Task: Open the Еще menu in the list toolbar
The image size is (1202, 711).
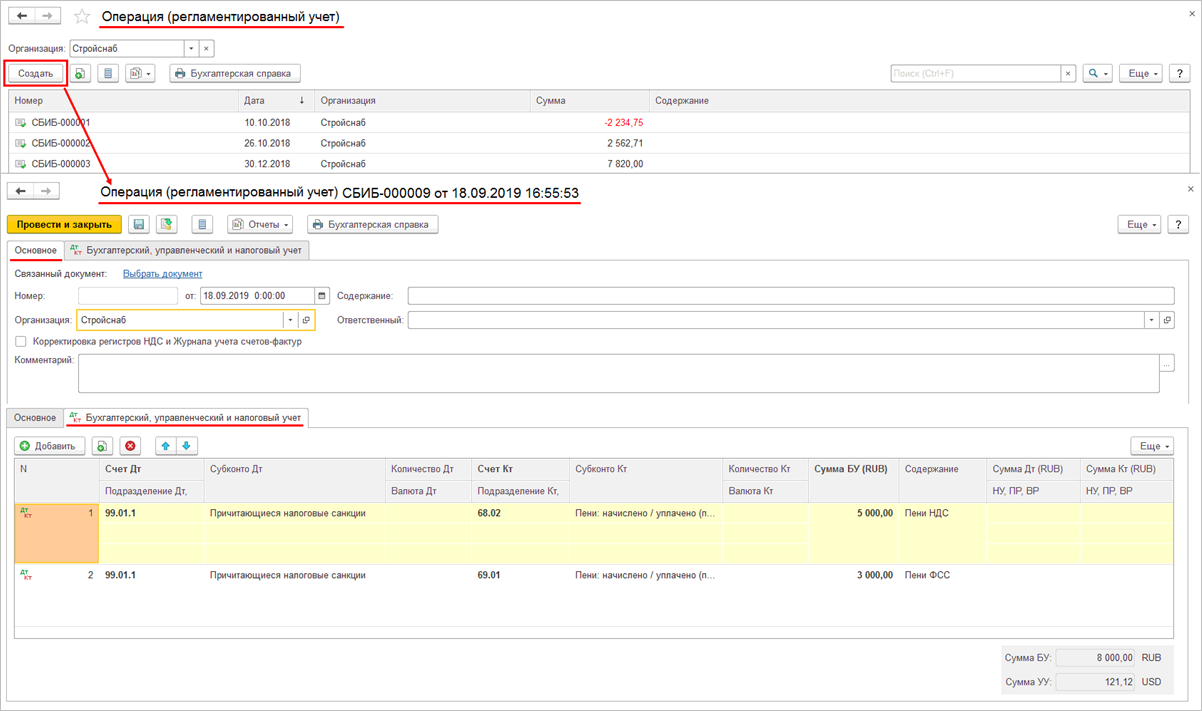Action: (1141, 73)
